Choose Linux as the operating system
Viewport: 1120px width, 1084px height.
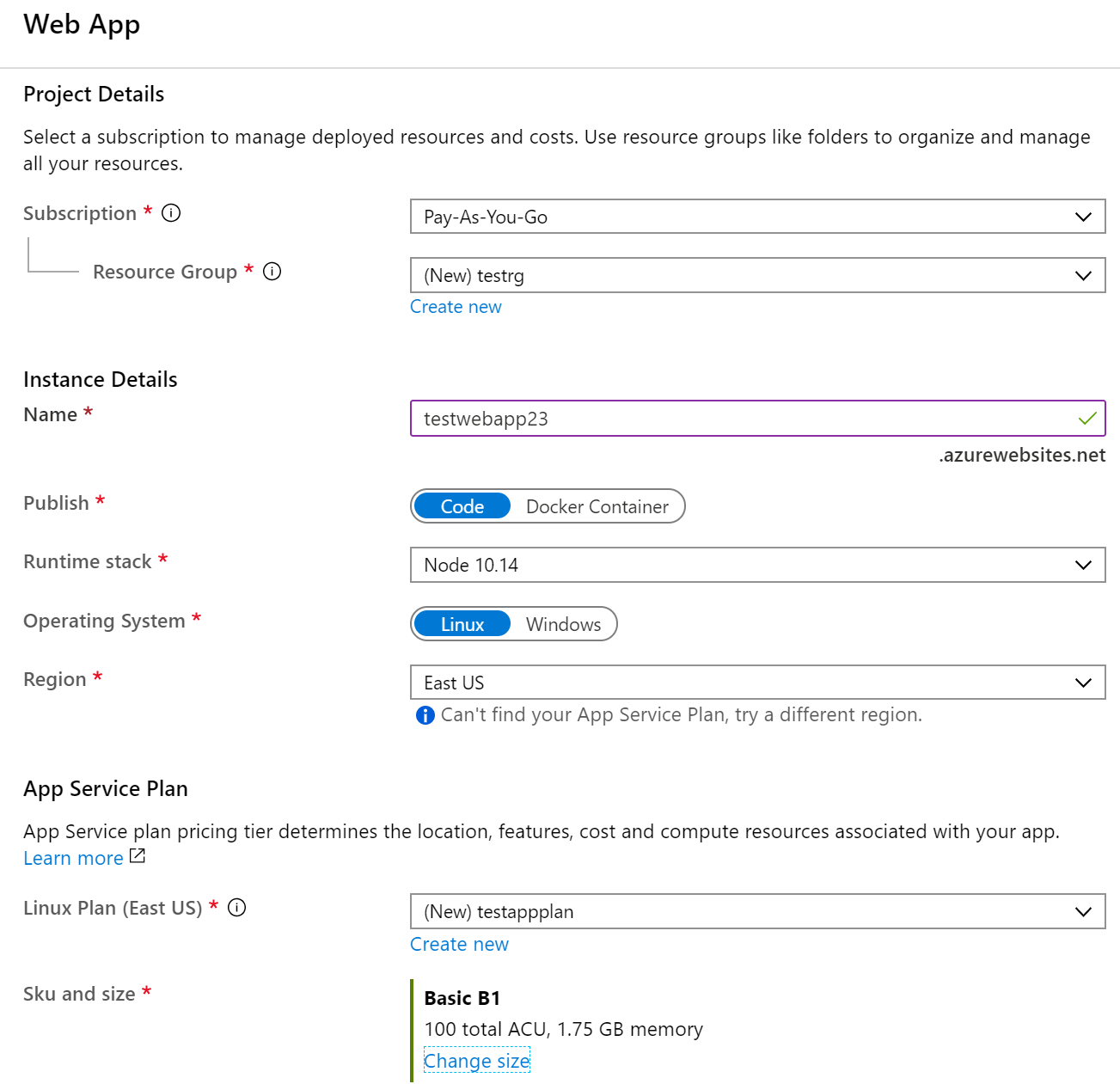pos(462,624)
